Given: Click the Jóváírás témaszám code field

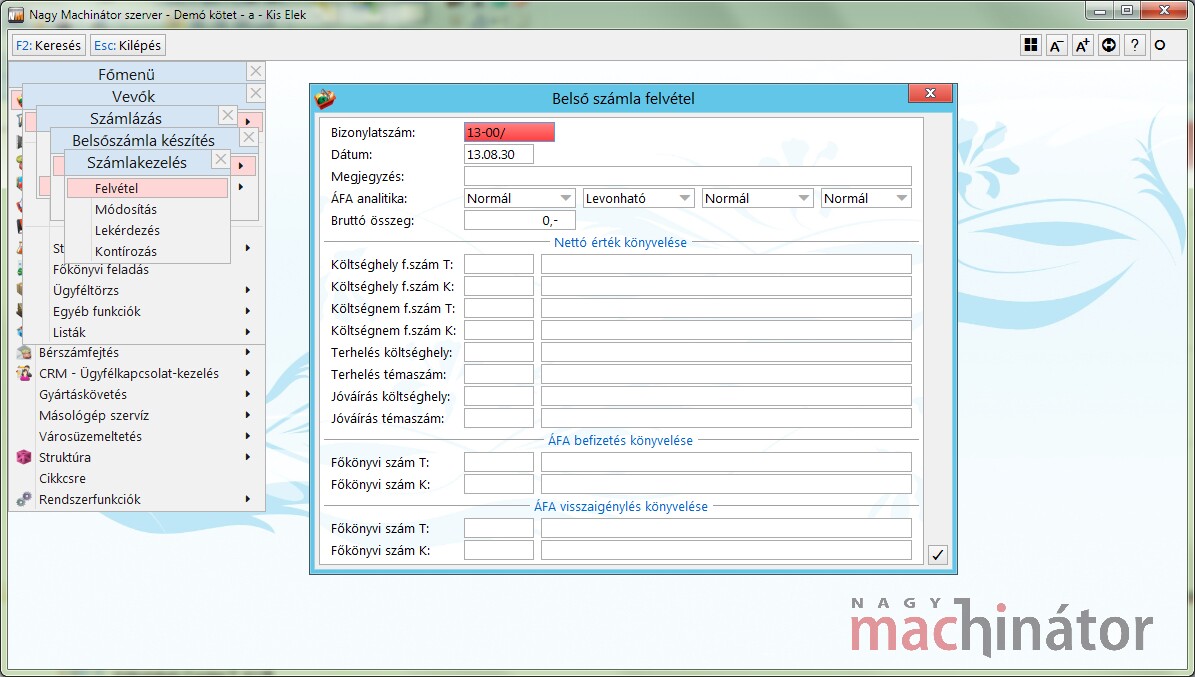Looking at the screenshot, I should 498,418.
